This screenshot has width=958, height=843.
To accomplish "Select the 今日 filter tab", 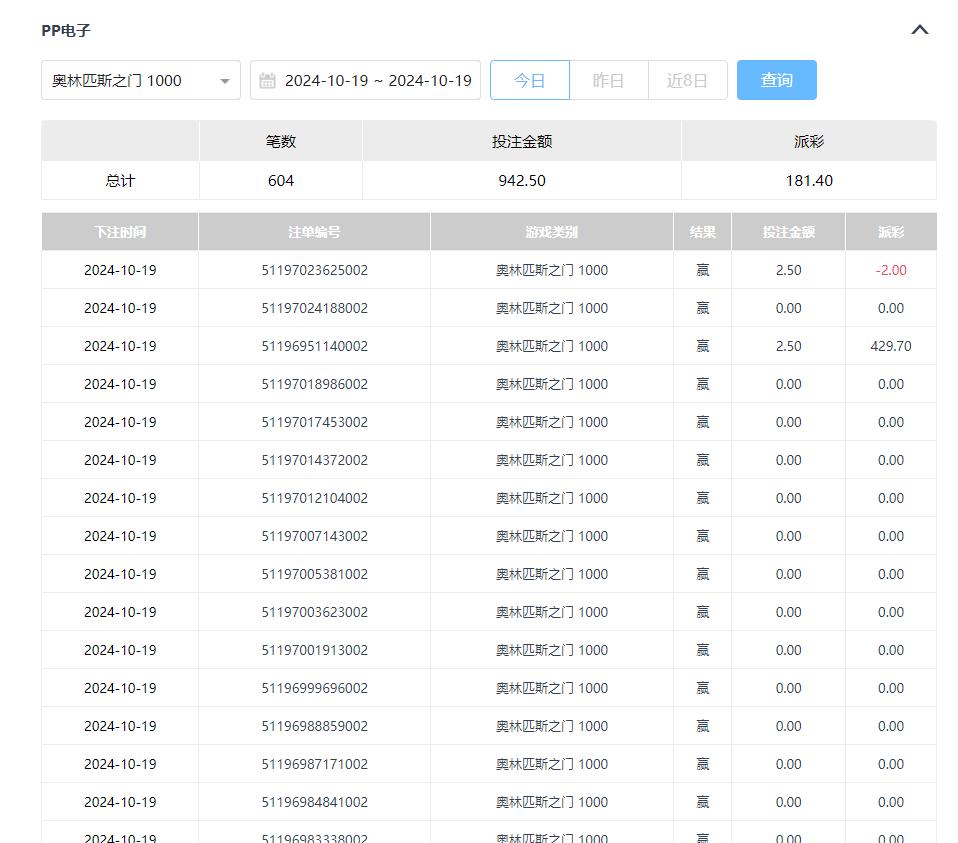I will pos(529,80).
